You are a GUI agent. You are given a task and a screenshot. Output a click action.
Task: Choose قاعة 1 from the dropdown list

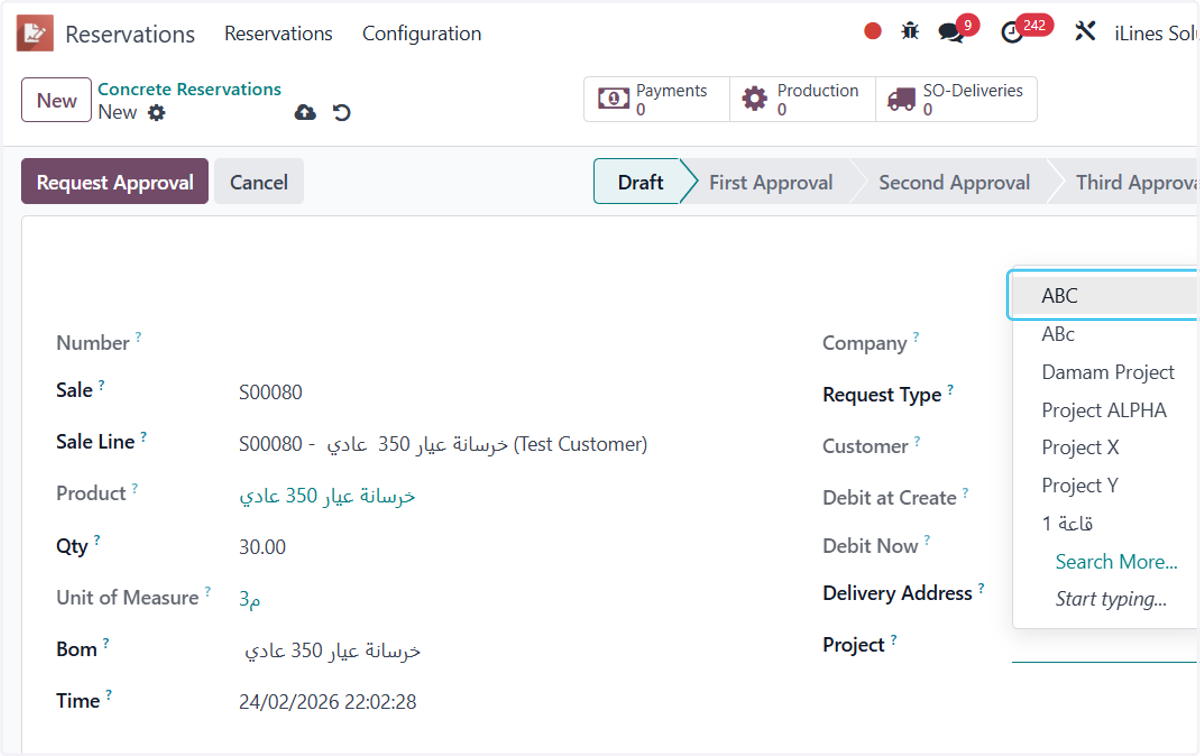(x=1104, y=523)
